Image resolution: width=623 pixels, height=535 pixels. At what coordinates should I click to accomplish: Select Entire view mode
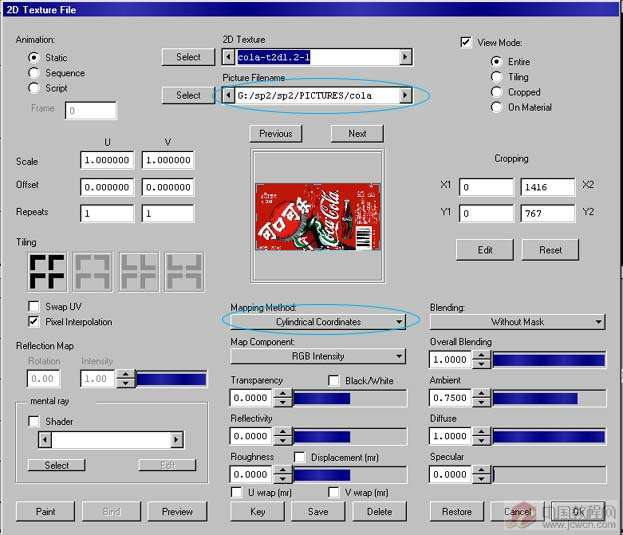pos(496,62)
